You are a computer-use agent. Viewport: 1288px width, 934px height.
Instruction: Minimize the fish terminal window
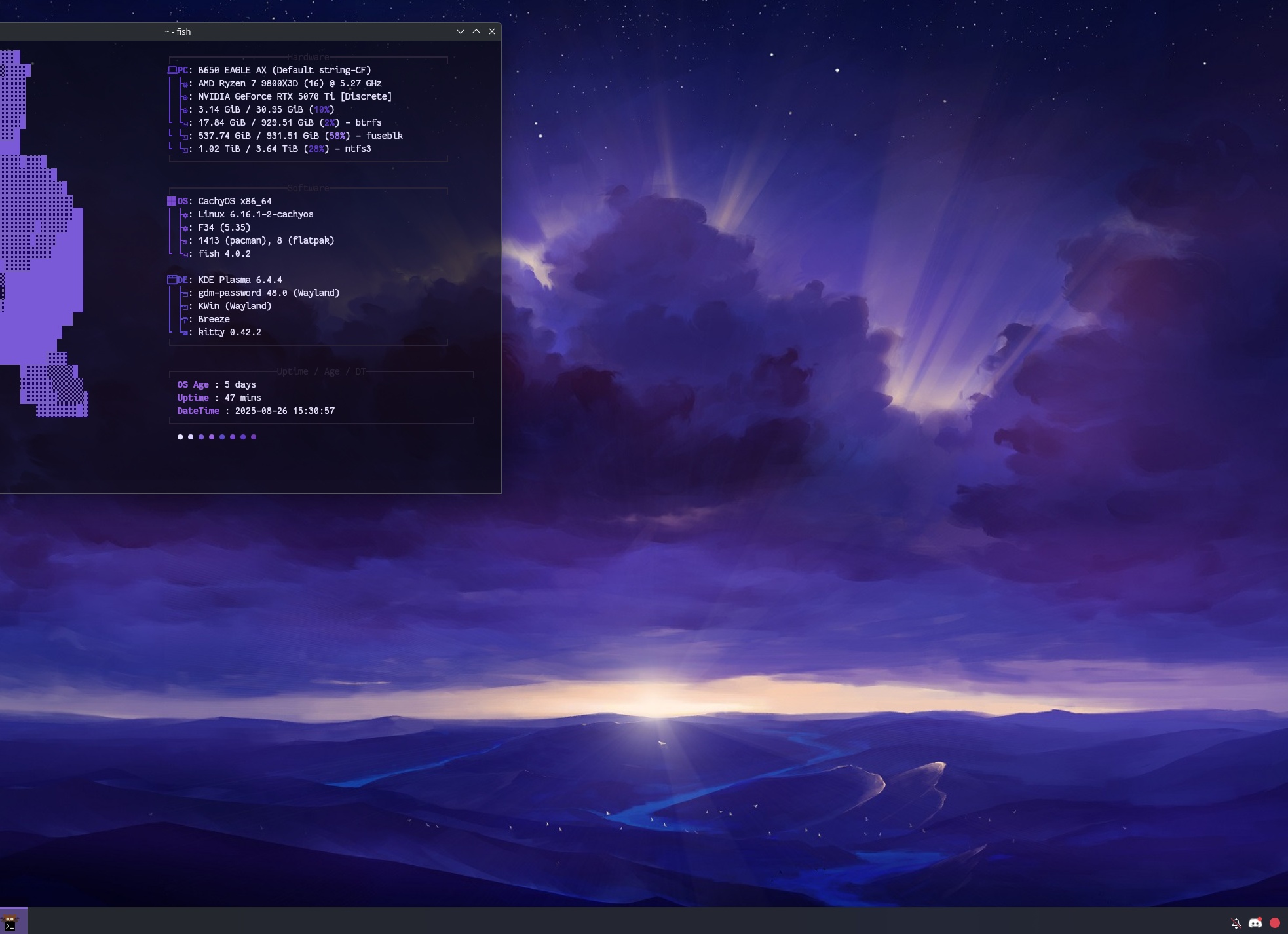461,31
